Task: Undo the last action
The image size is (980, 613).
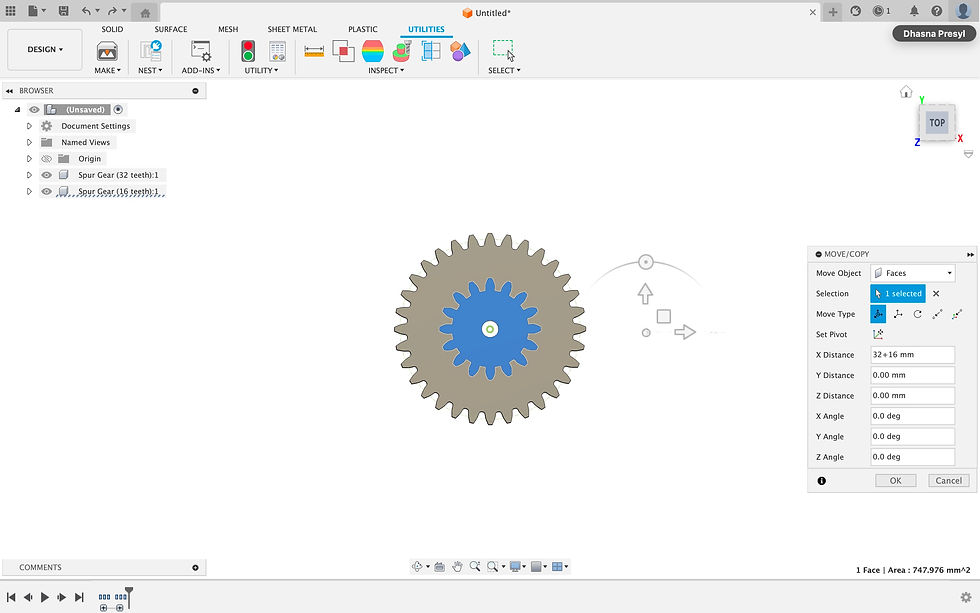Action: point(86,11)
